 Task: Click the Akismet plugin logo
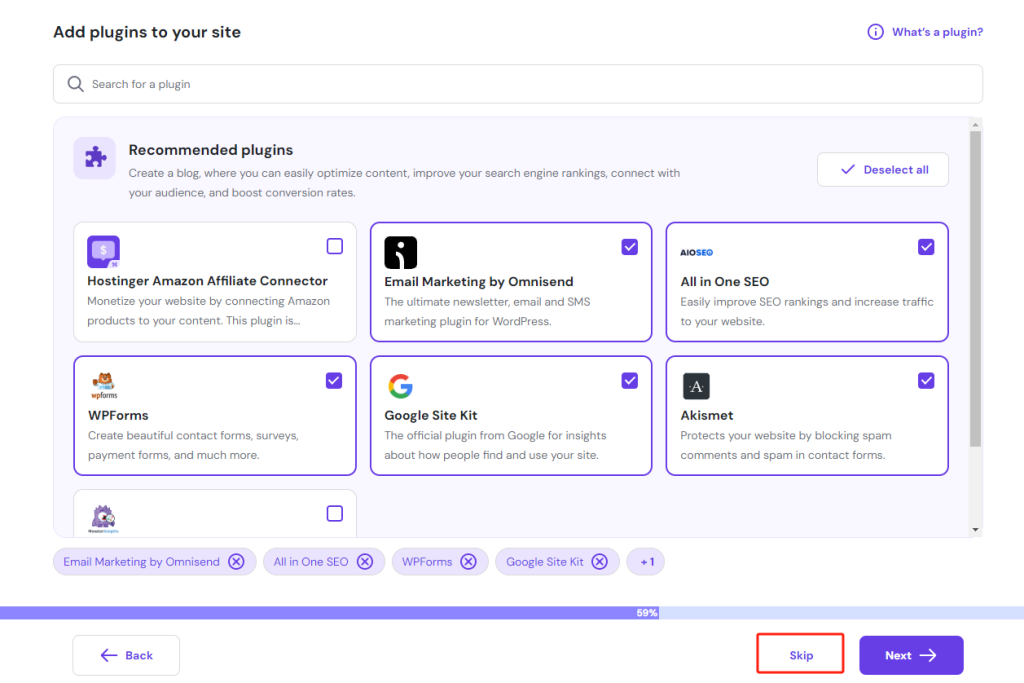click(x=696, y=386)
